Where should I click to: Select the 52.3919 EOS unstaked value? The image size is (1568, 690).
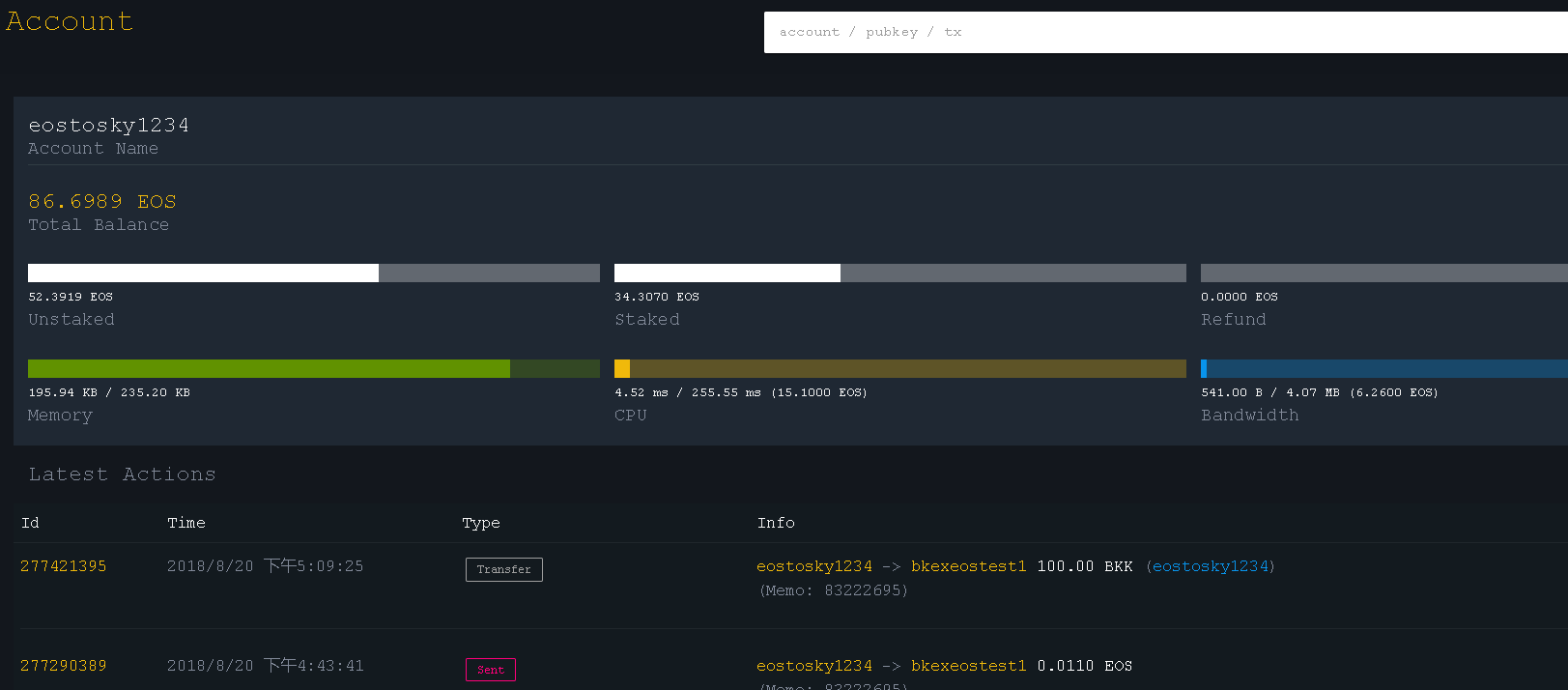pyautogui.click(x=71, y=297)
